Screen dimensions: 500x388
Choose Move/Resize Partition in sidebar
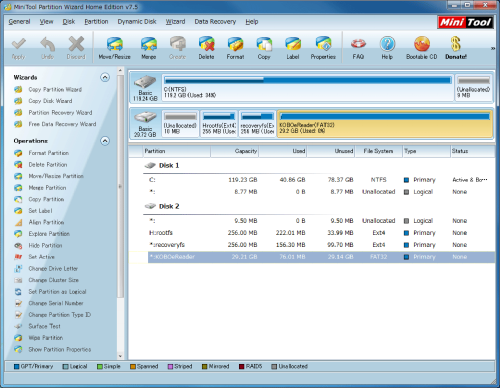[x=56, y=176]
